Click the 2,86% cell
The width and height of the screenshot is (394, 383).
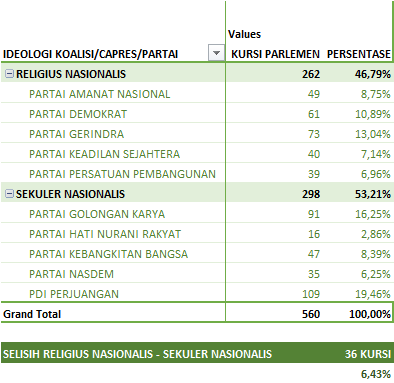(376, 234)
